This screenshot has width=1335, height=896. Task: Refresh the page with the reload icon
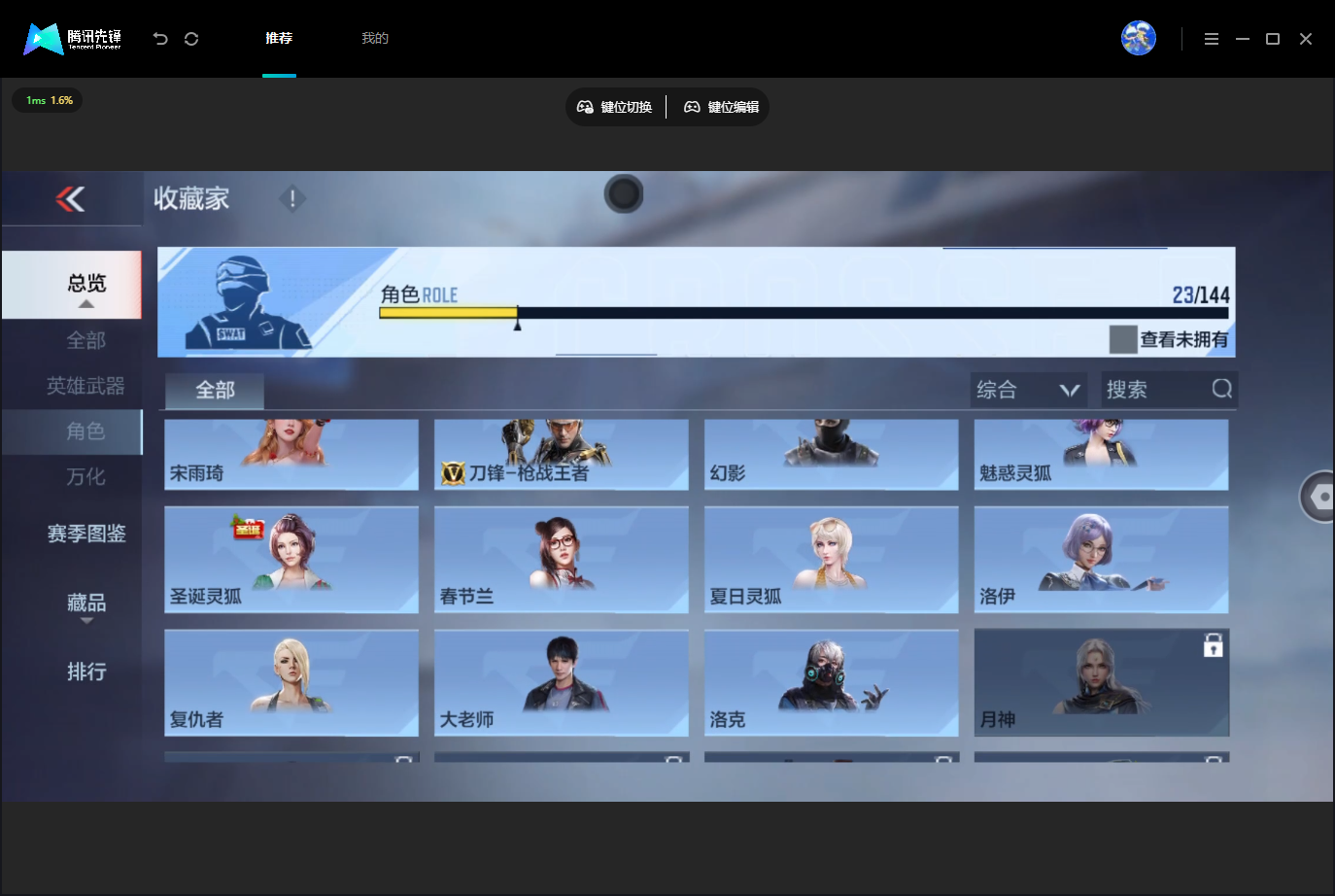(x=191, y=39)
